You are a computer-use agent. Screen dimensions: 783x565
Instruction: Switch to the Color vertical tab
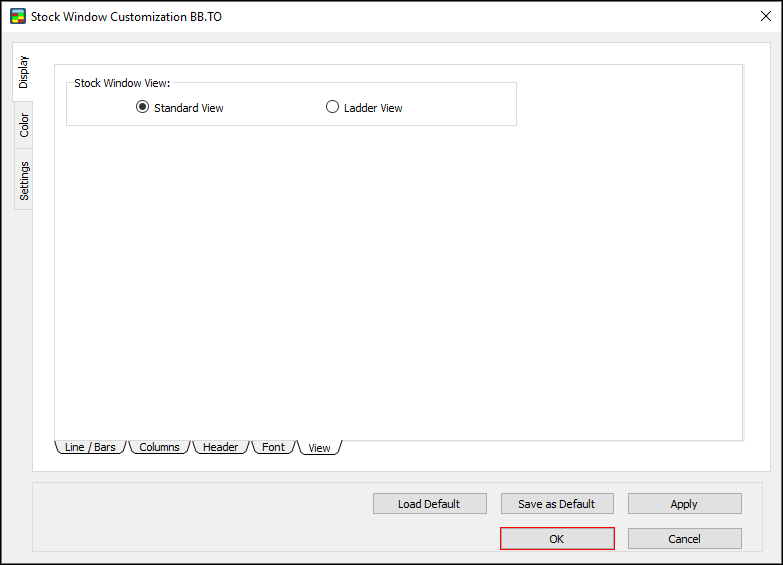(24, 126)
